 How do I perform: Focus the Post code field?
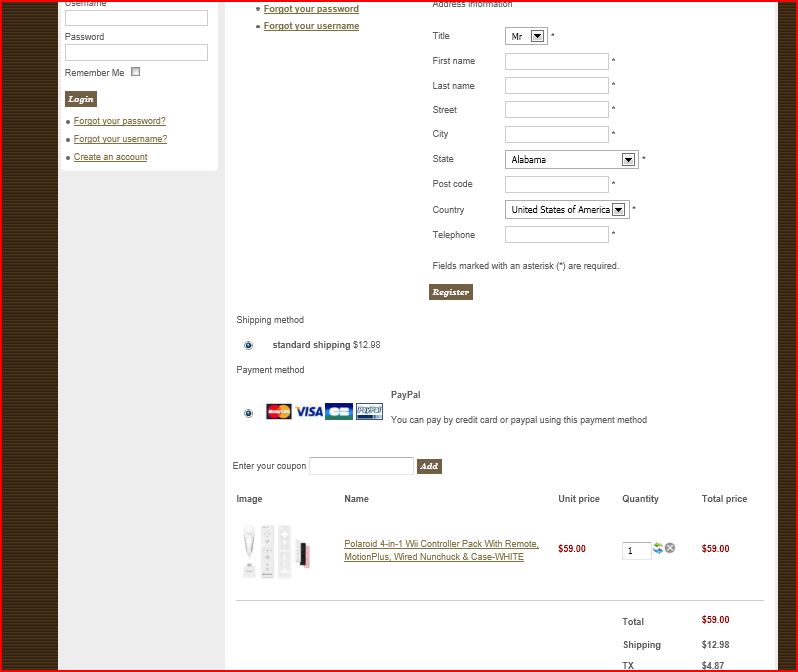[557, 184]
